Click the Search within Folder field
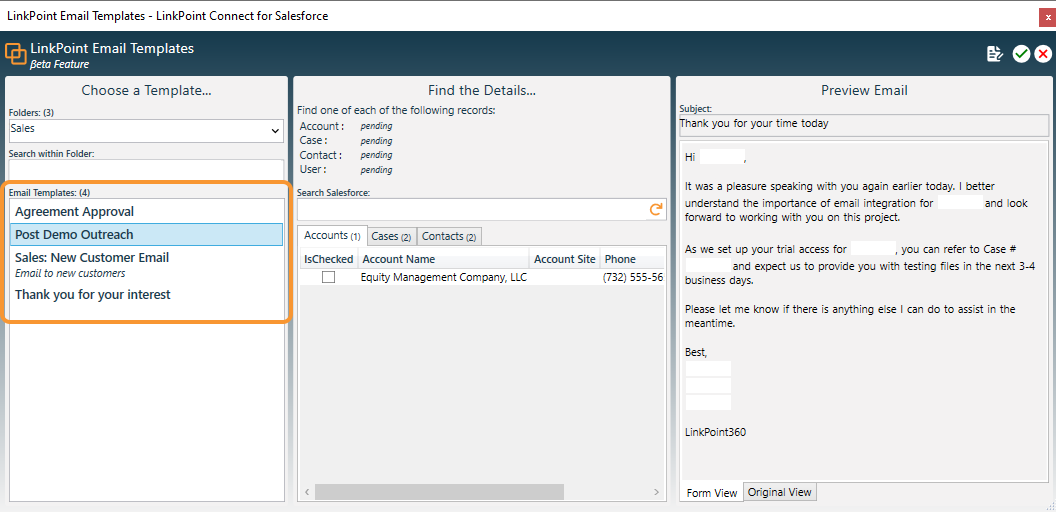 (x=146, y=170)
